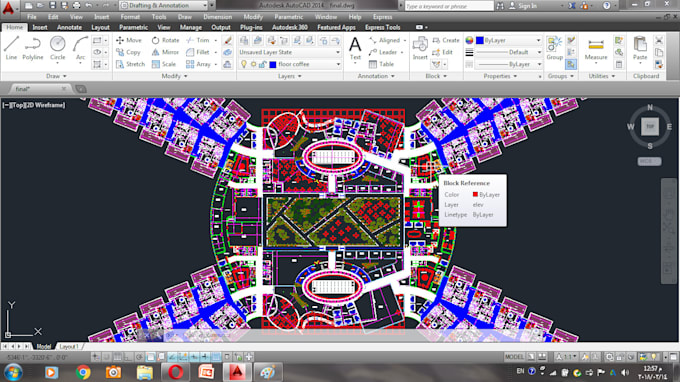Activate the Scale command
Viewport: 680px width, 382px height.
[164, 64]
